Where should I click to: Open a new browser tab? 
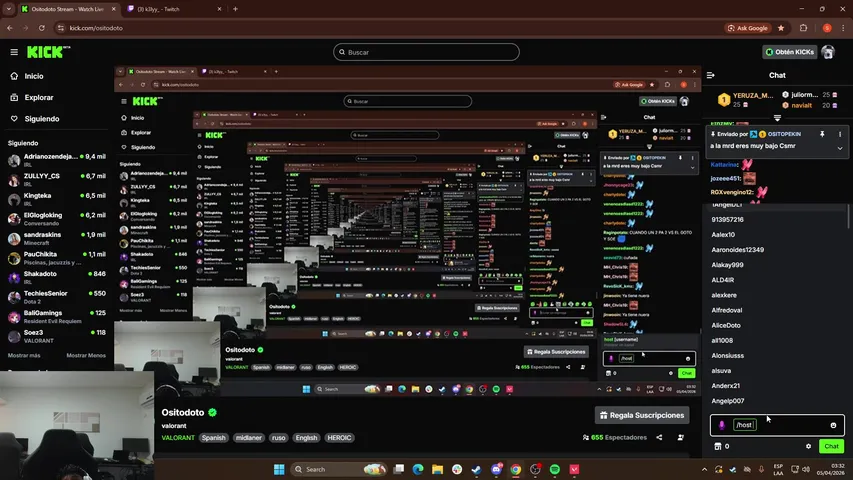pyautogui.click(x=236, y=9)
